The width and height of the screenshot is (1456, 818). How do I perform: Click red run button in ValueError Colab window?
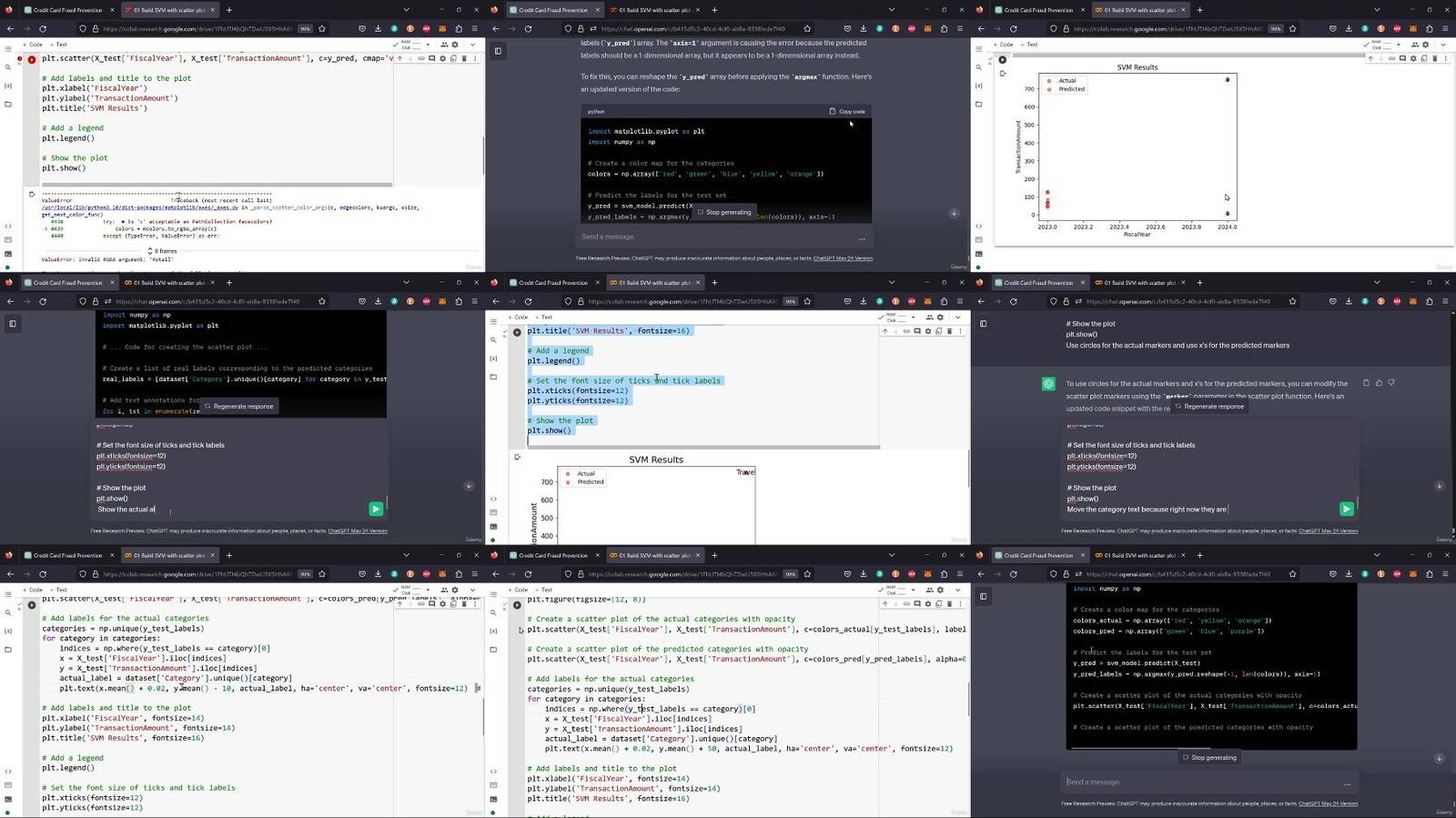coord(32,59)
